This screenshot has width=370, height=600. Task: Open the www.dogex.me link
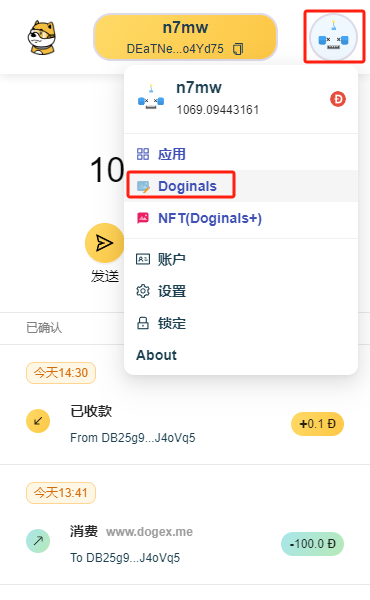click(x=149, y=532)
